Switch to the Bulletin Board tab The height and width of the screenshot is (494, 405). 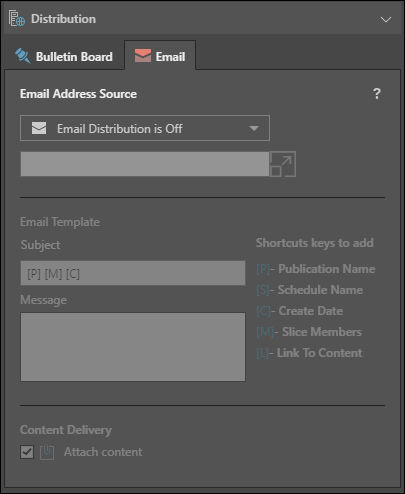[x=64, y=56]
